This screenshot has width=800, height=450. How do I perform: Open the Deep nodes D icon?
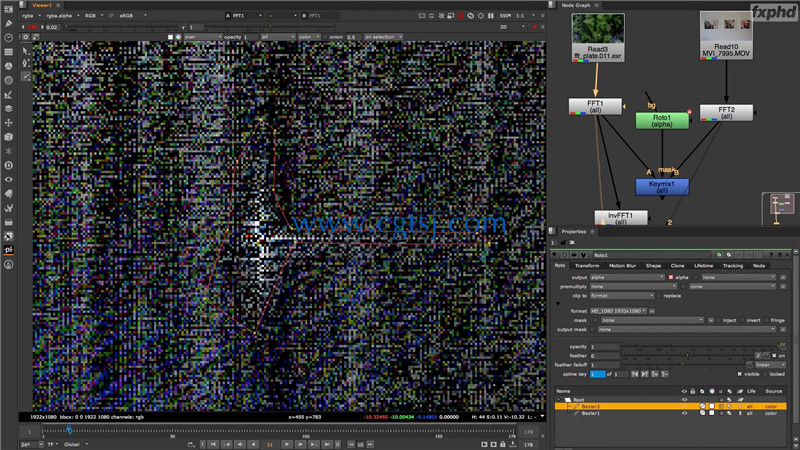pyautogui.click(x=8, y=165)
